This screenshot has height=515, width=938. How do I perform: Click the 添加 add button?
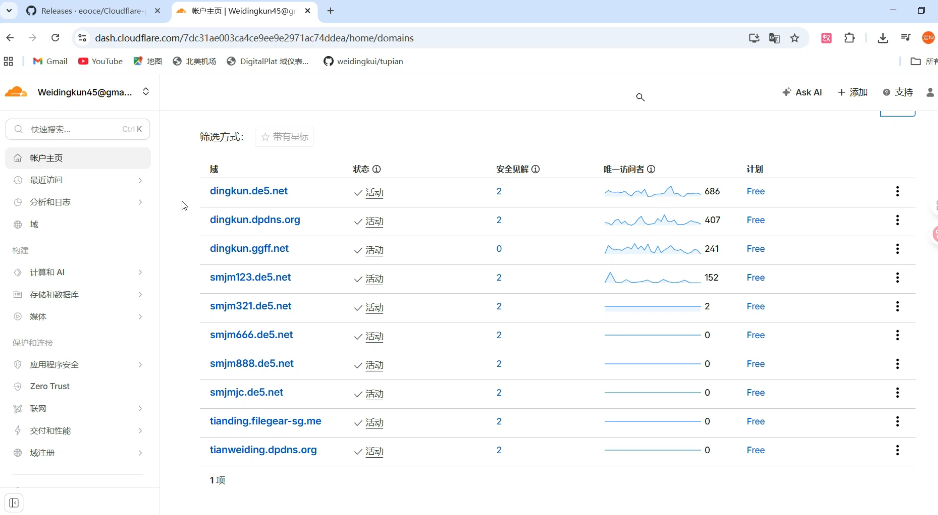tap(852, 92)
